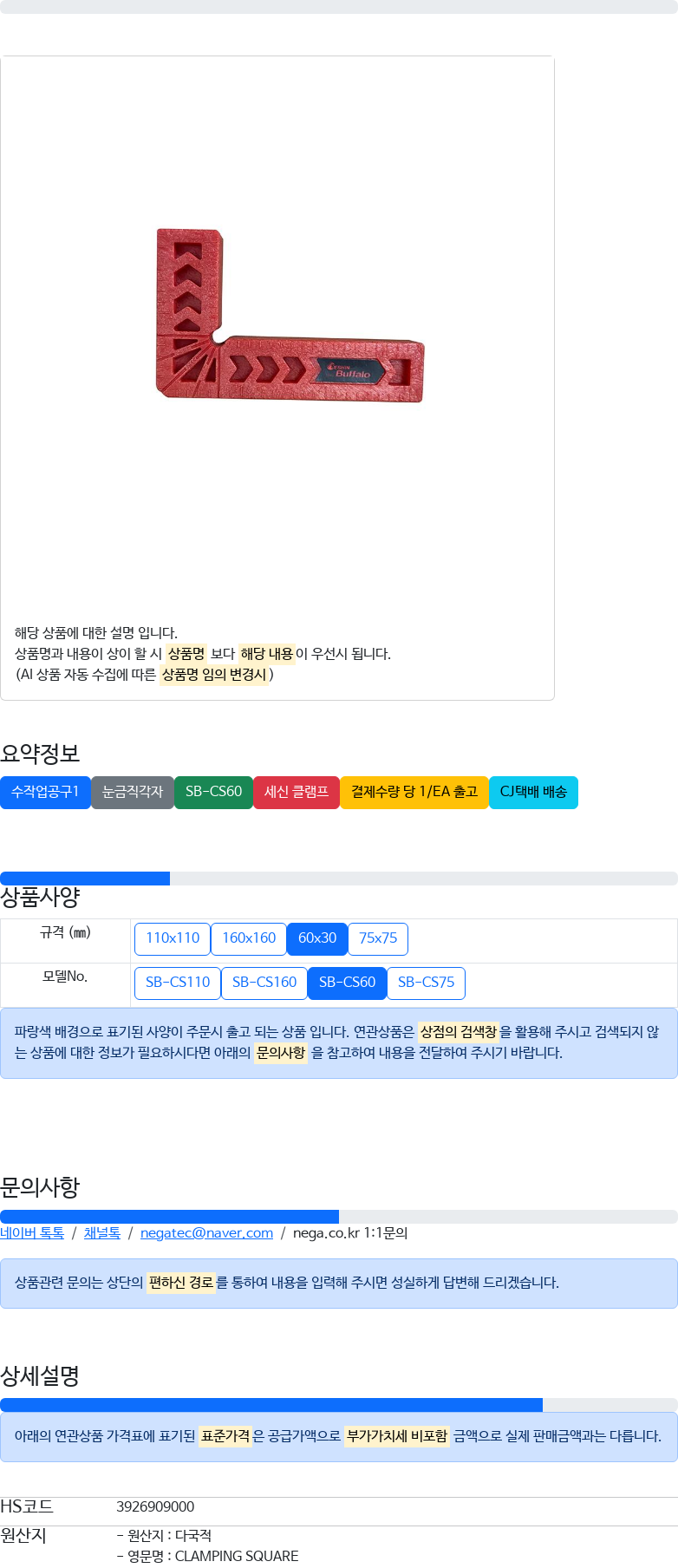Click the green SB-CS60 summary tag

tap(213, 792)
